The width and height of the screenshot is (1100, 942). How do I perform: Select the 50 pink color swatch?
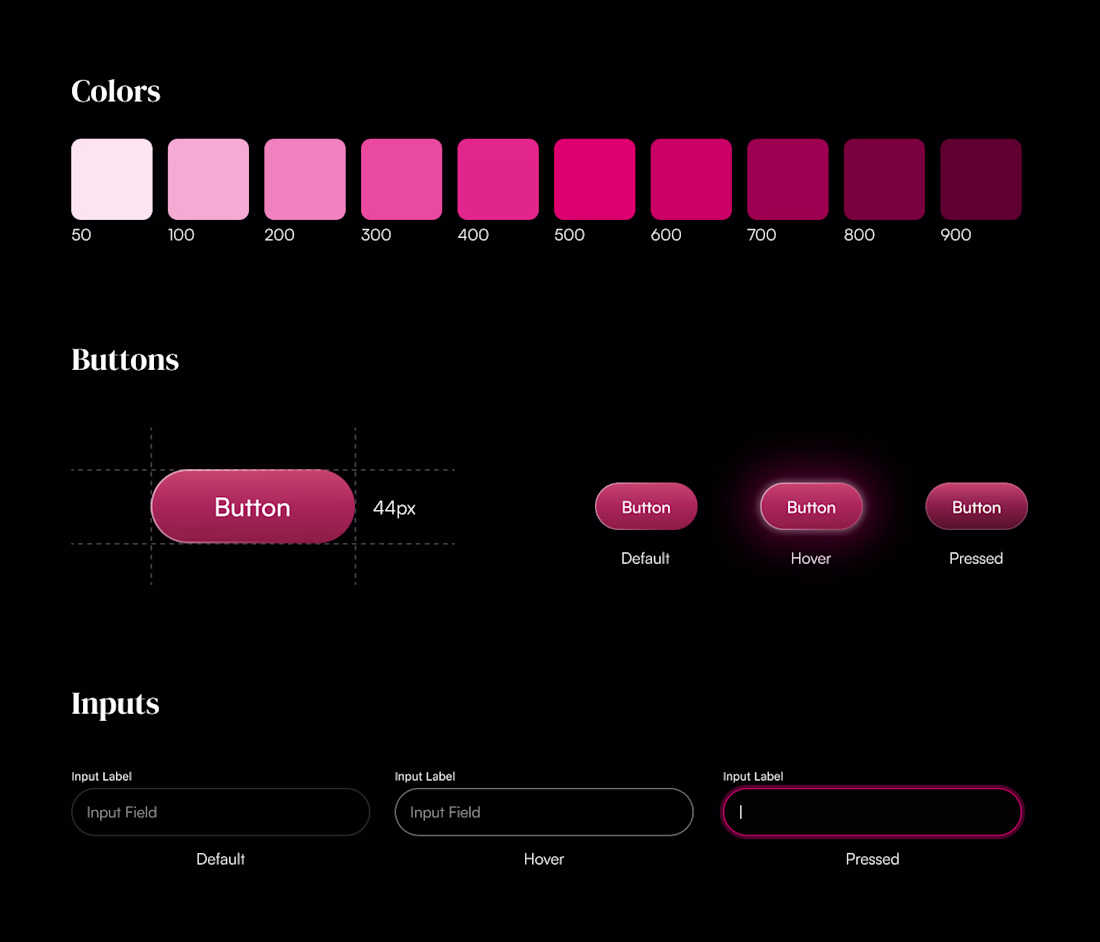[x=112, y=179]
